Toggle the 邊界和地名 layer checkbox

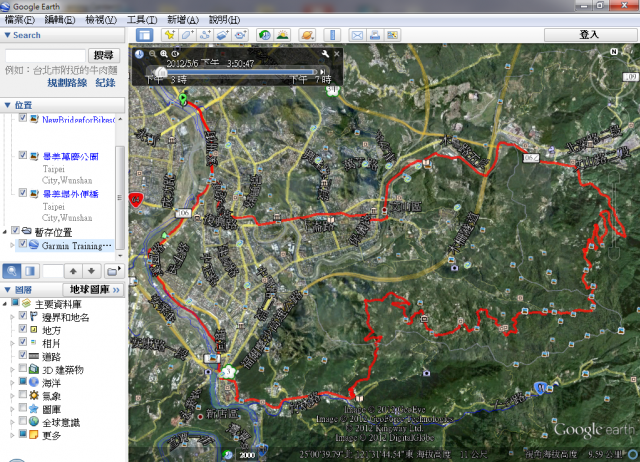23,316
